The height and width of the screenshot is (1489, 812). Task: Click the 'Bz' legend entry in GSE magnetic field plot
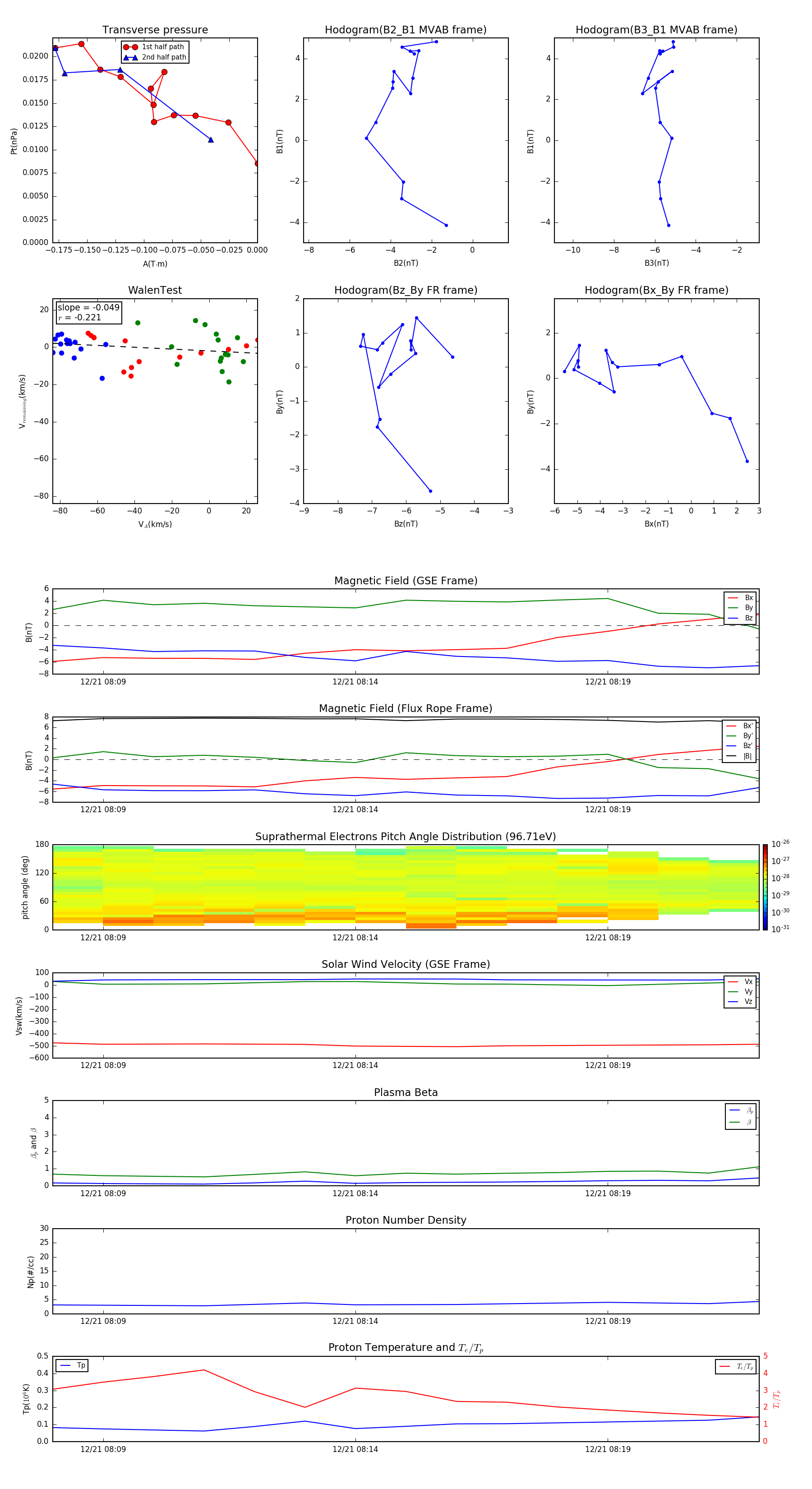[740, 618]
